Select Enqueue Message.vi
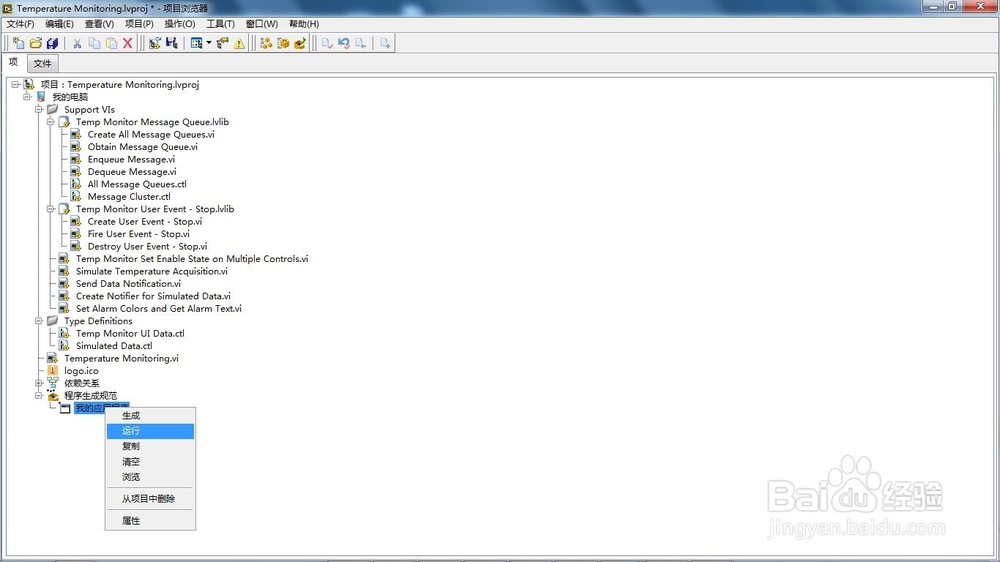 (131, 159)
